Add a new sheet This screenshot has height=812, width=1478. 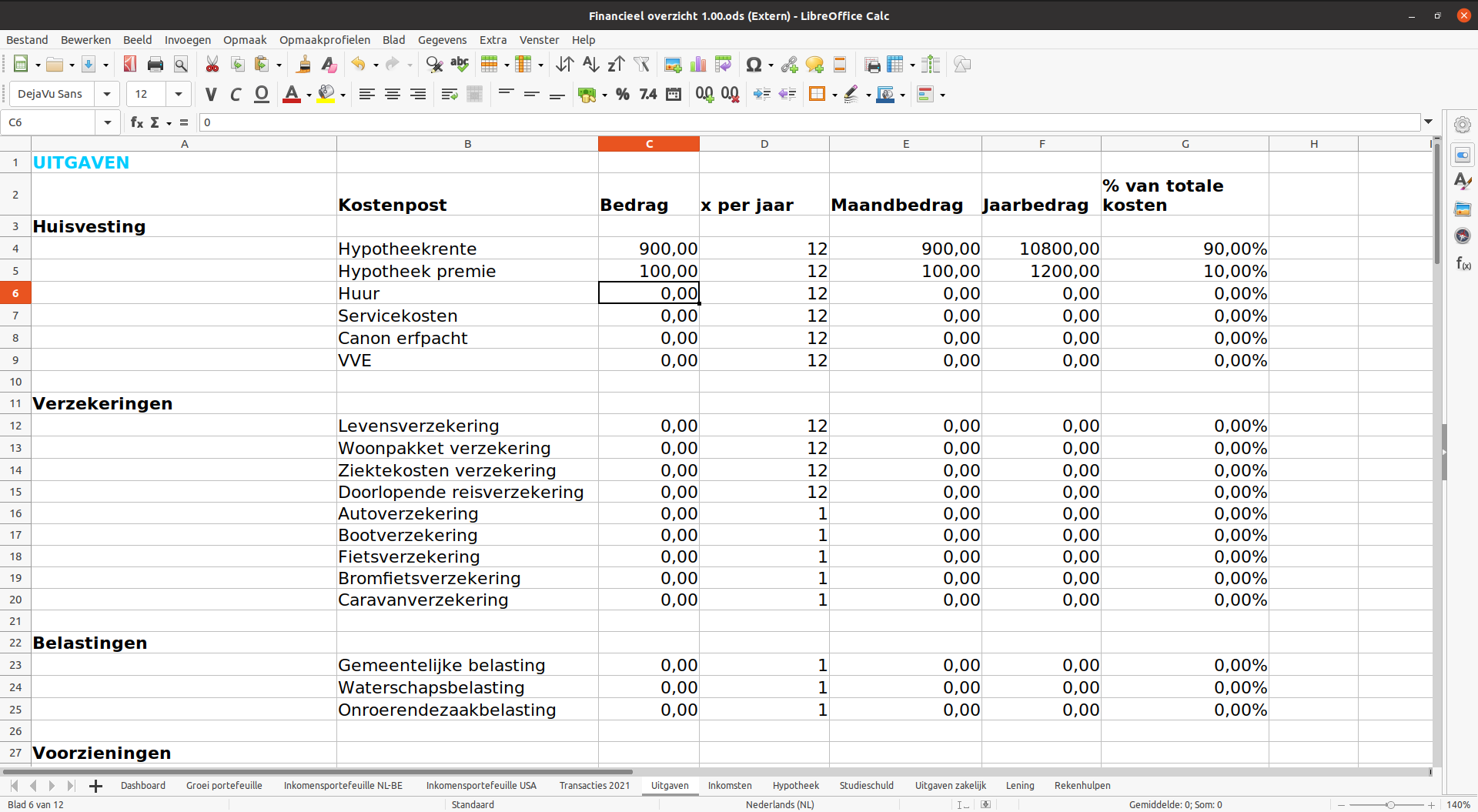pyautogui.click(x=95, y=786)
